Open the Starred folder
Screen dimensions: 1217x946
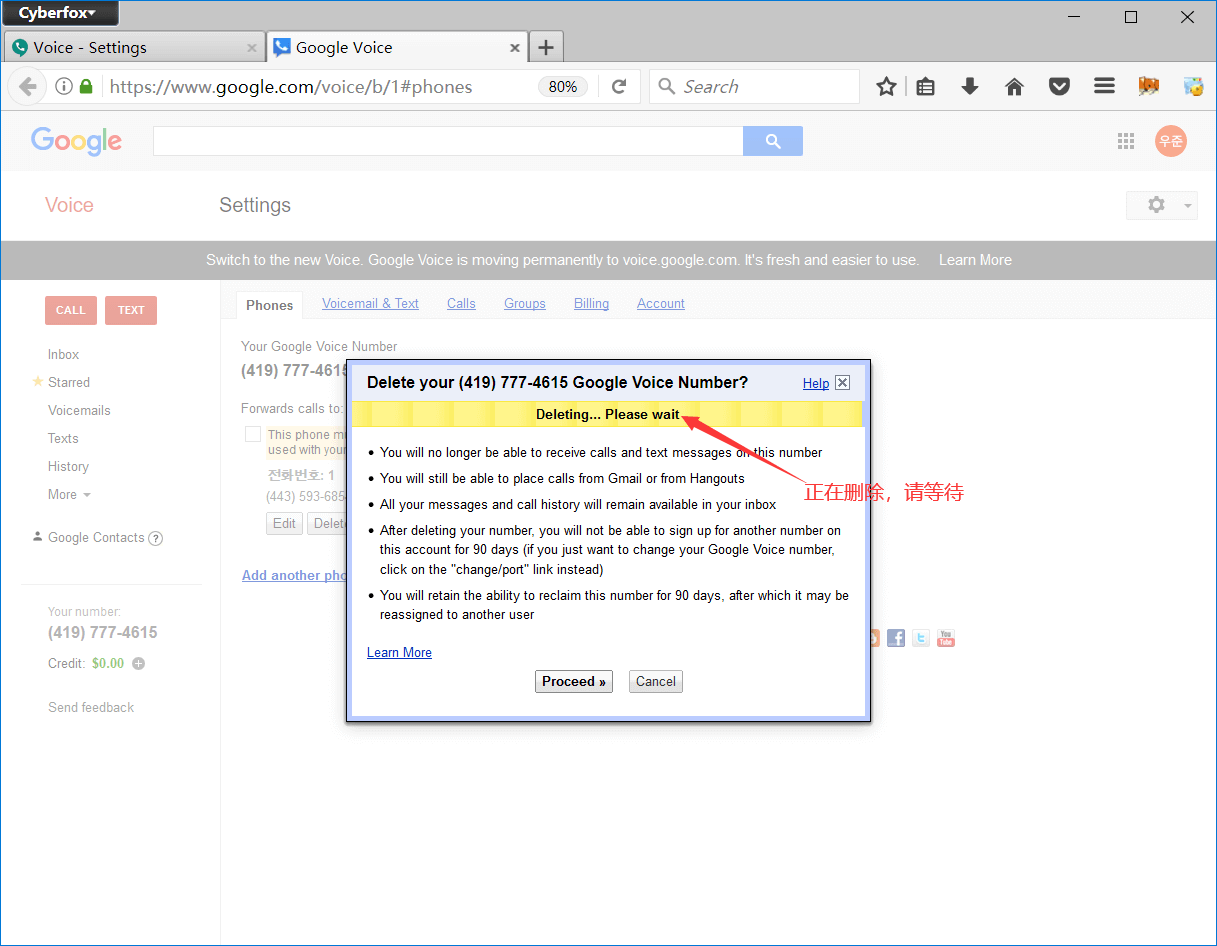point(69,382)
